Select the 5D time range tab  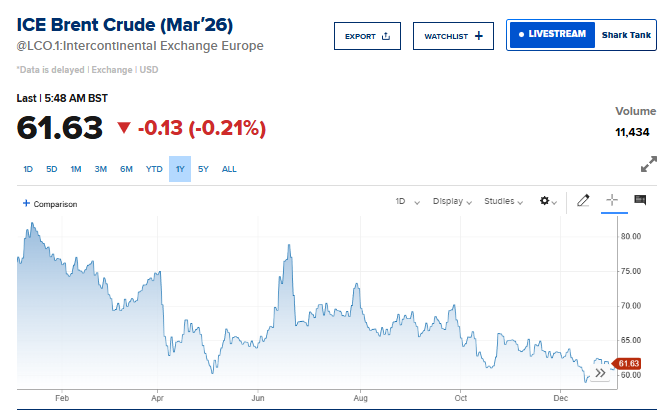51,169
